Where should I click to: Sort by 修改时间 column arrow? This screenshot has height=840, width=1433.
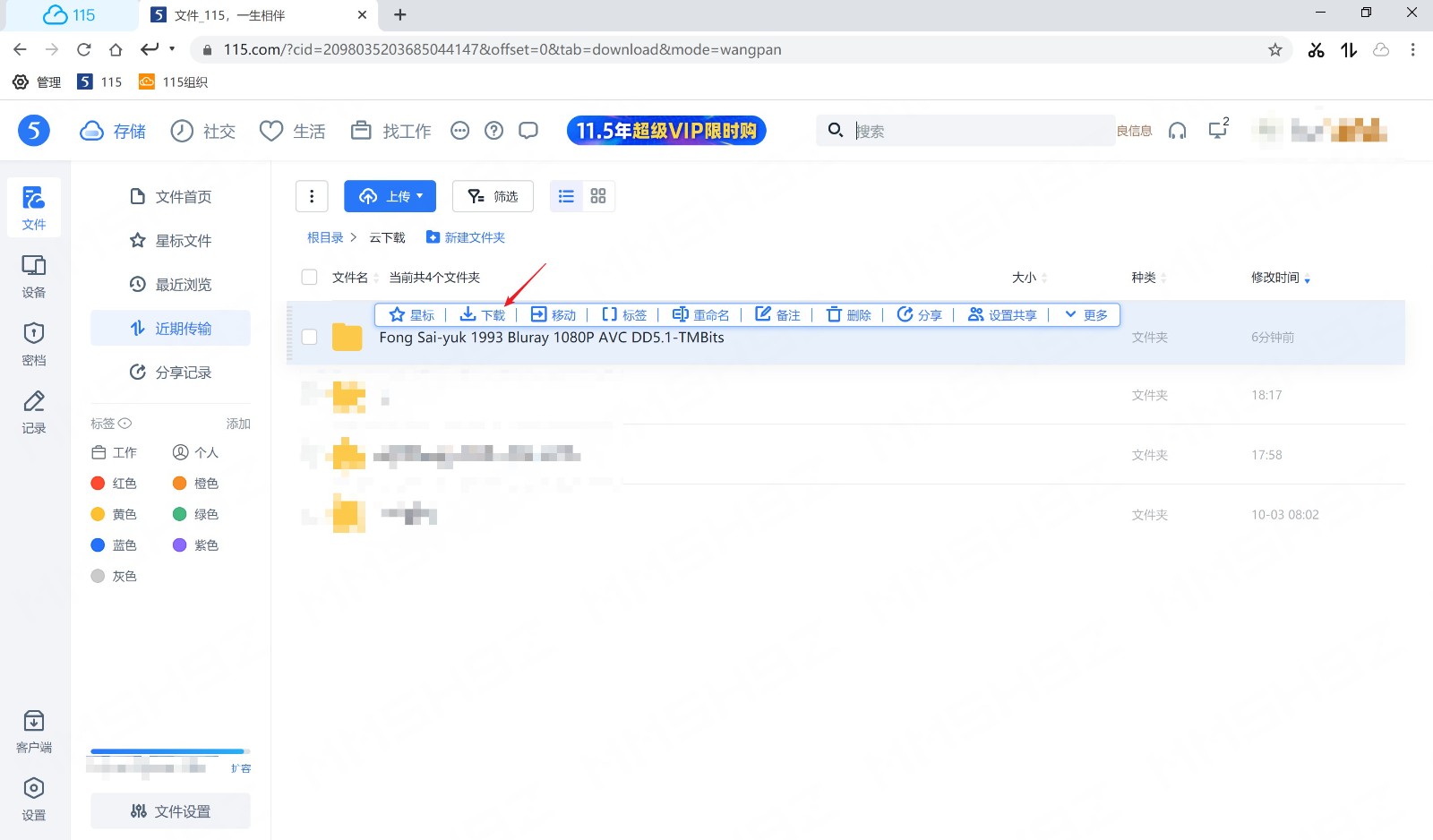pyautogui.click(x=1307, y=279)
